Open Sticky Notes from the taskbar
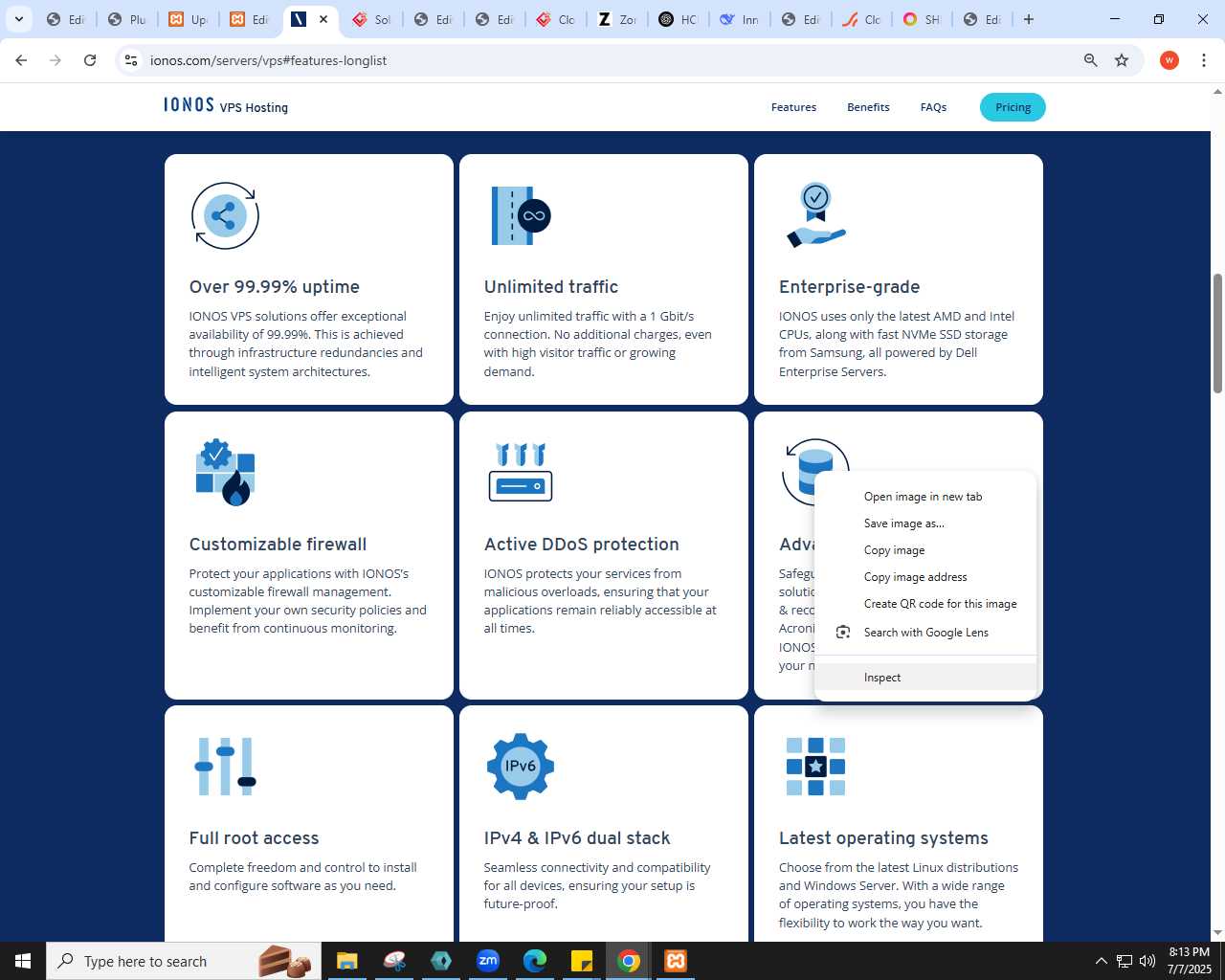 (x=582, y=961)
